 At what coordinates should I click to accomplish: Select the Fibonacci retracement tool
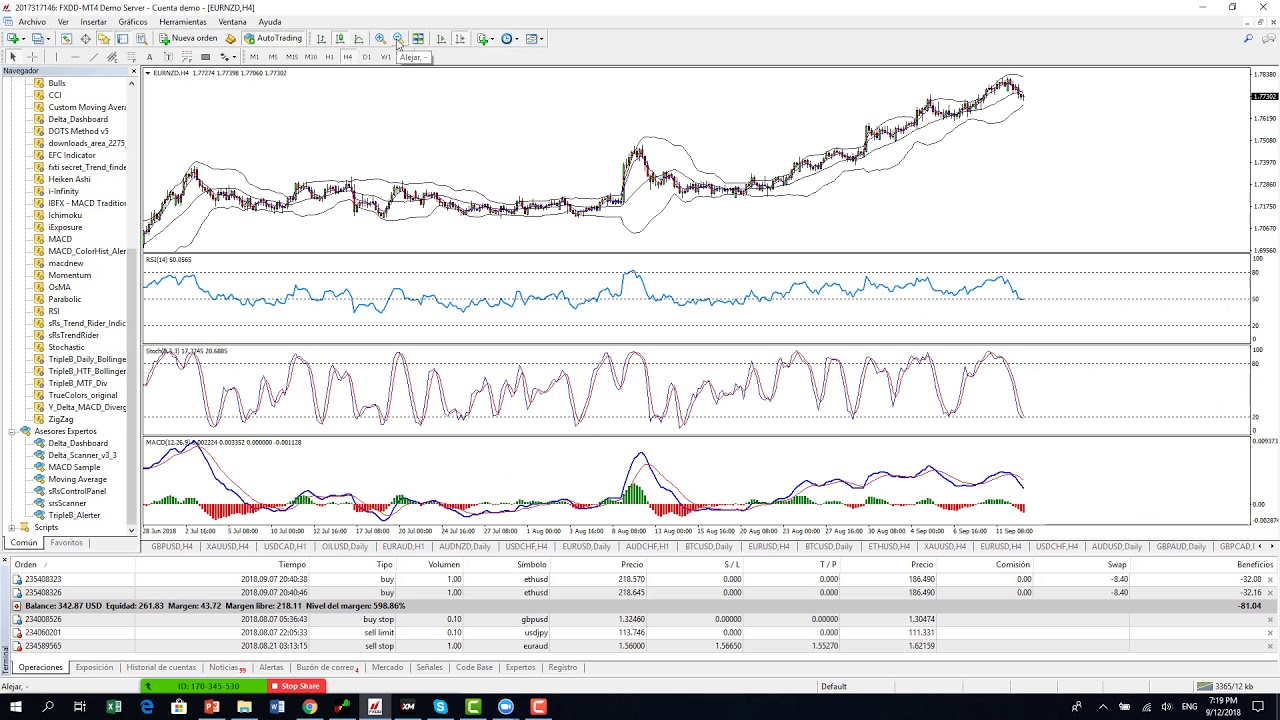pos(131,57)
